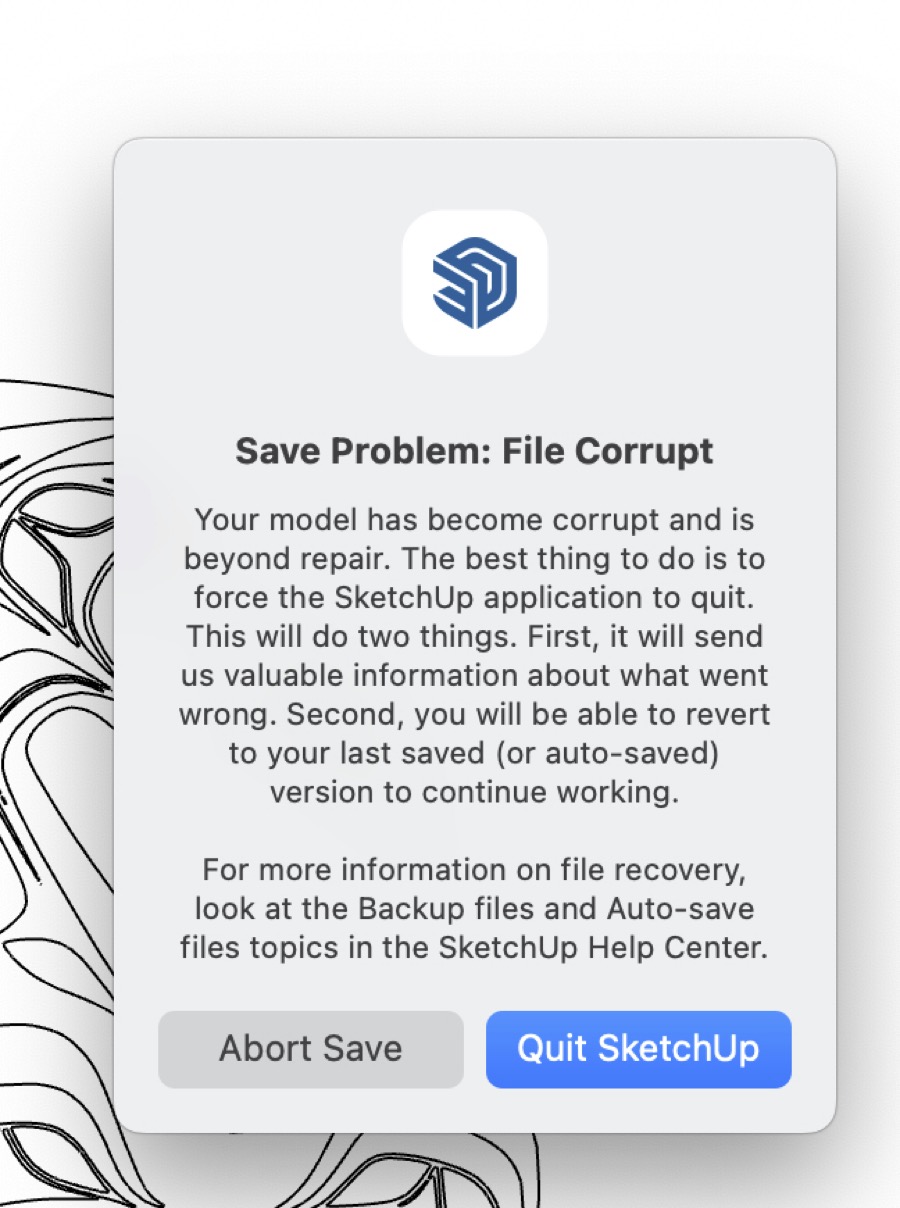Click the file recovery information paragraph

(x=475, y=908)
